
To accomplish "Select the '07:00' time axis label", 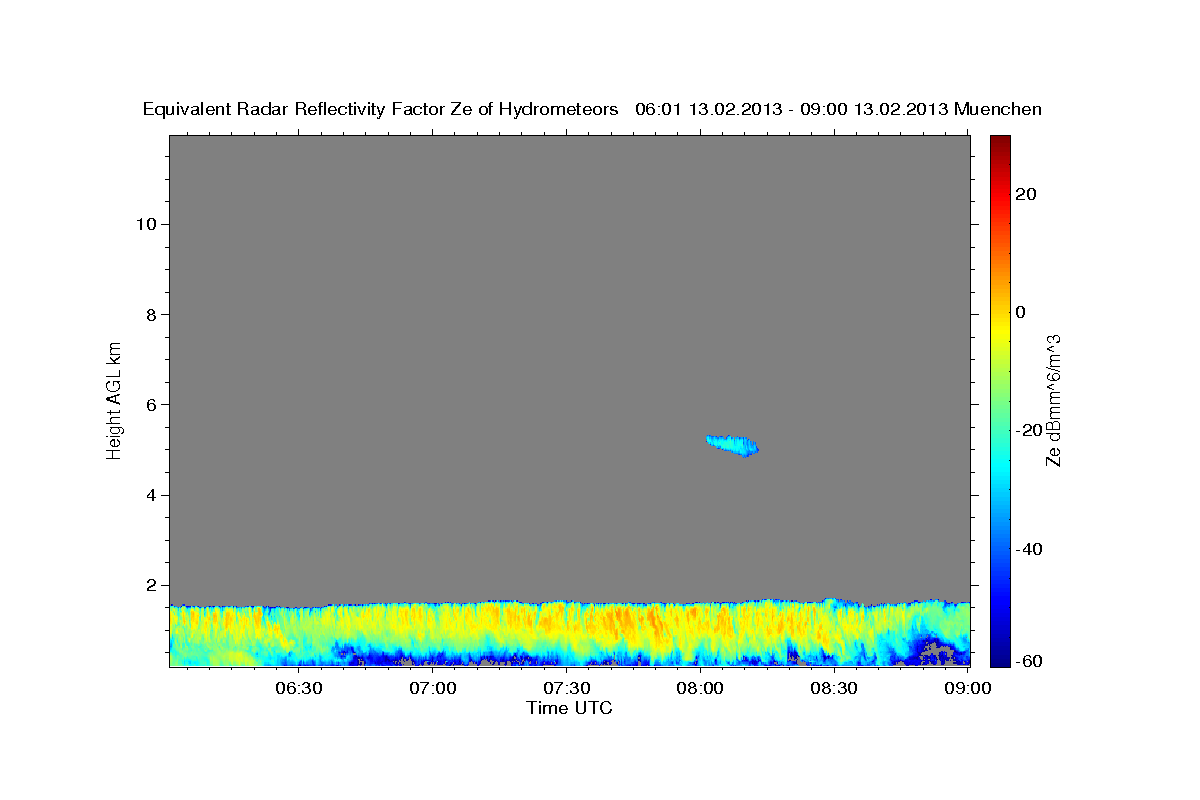I will [433, 688].
